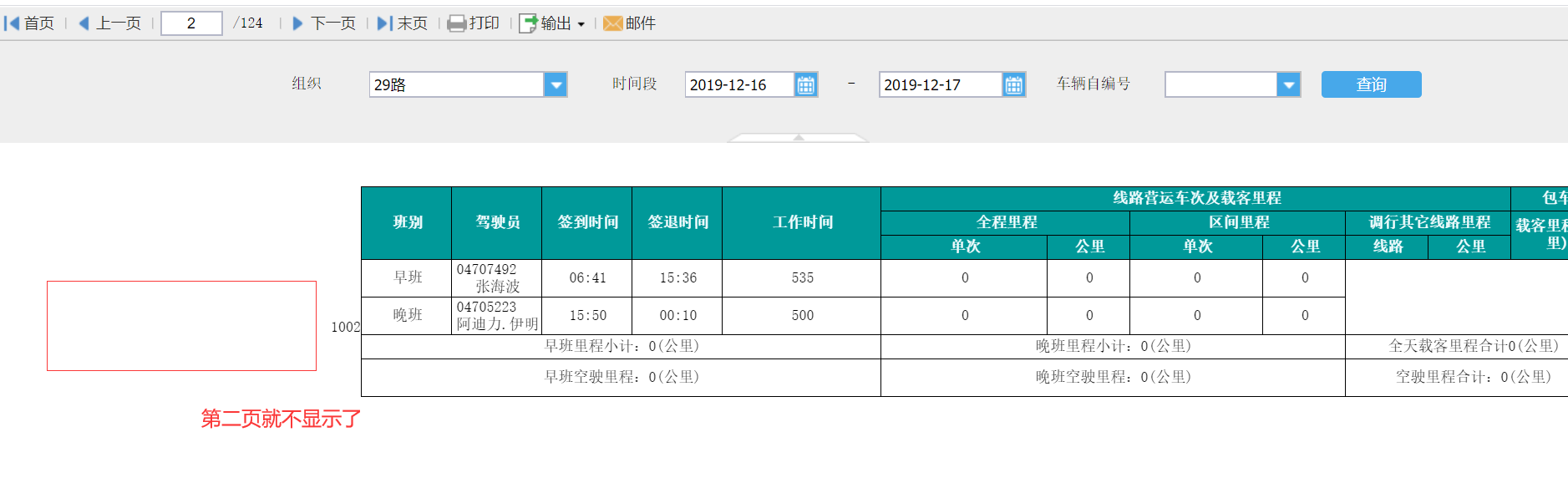Image resolution: width=1568 pixels, height=478 pixels.
Task: Click end date field 2019-12-17
Action: [x=941, y=84]
